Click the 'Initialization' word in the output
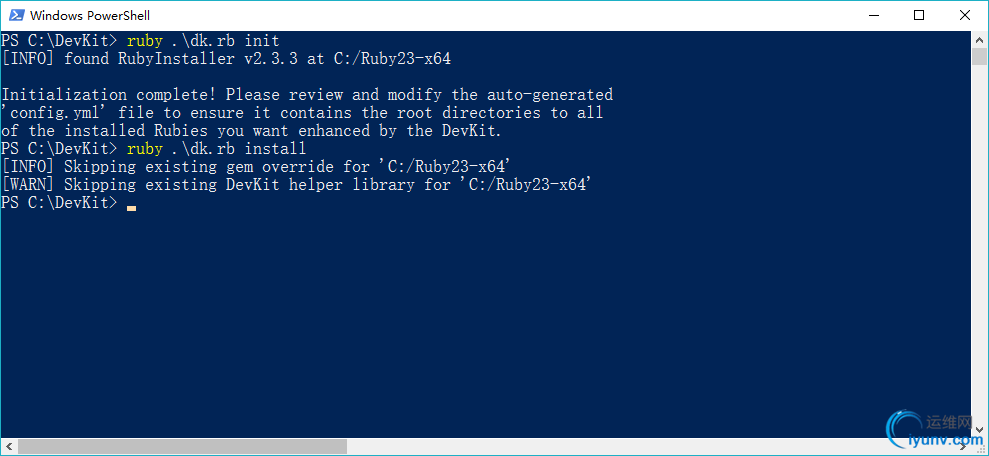989x456 pixels. coord(64,95)
